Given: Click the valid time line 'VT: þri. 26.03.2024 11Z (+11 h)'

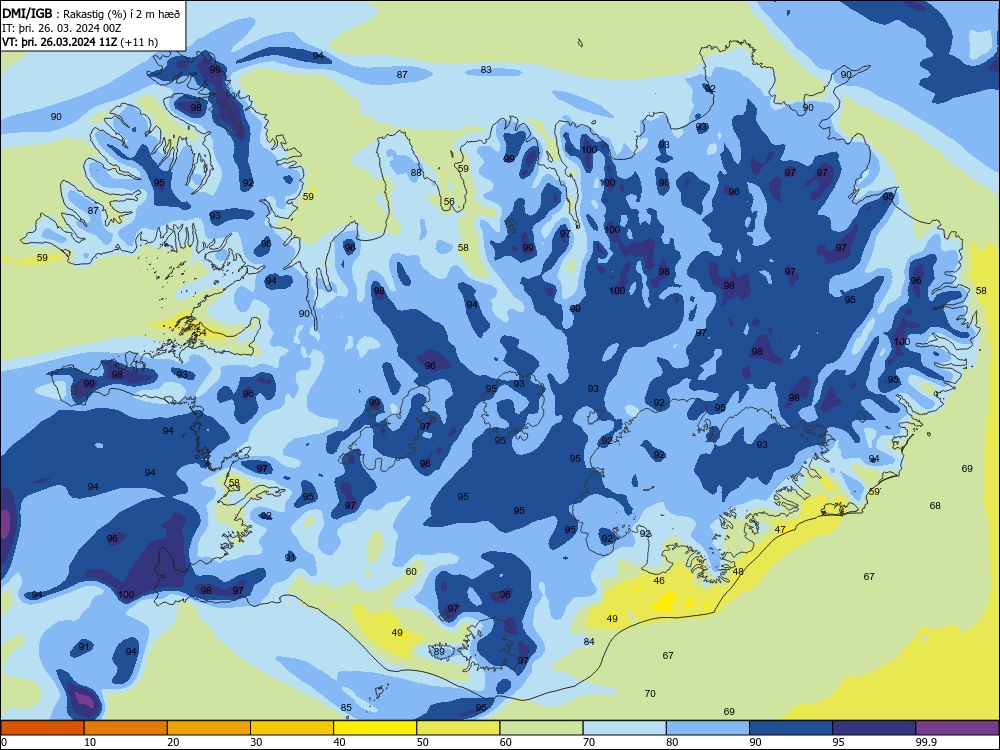Looking at the screenshot, I should [x=80, y=42].
